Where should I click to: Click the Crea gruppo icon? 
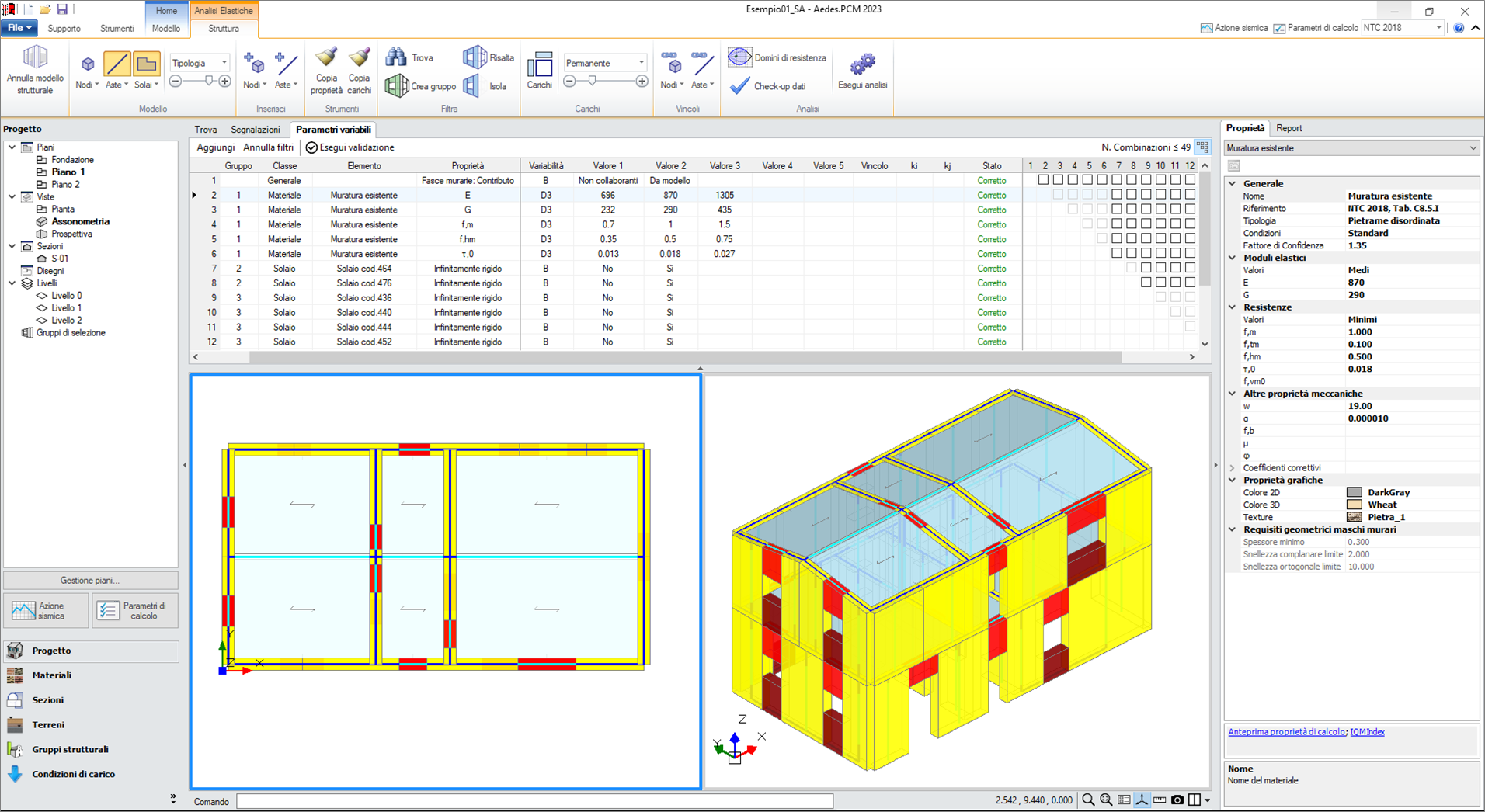click(x=397, y=86)
